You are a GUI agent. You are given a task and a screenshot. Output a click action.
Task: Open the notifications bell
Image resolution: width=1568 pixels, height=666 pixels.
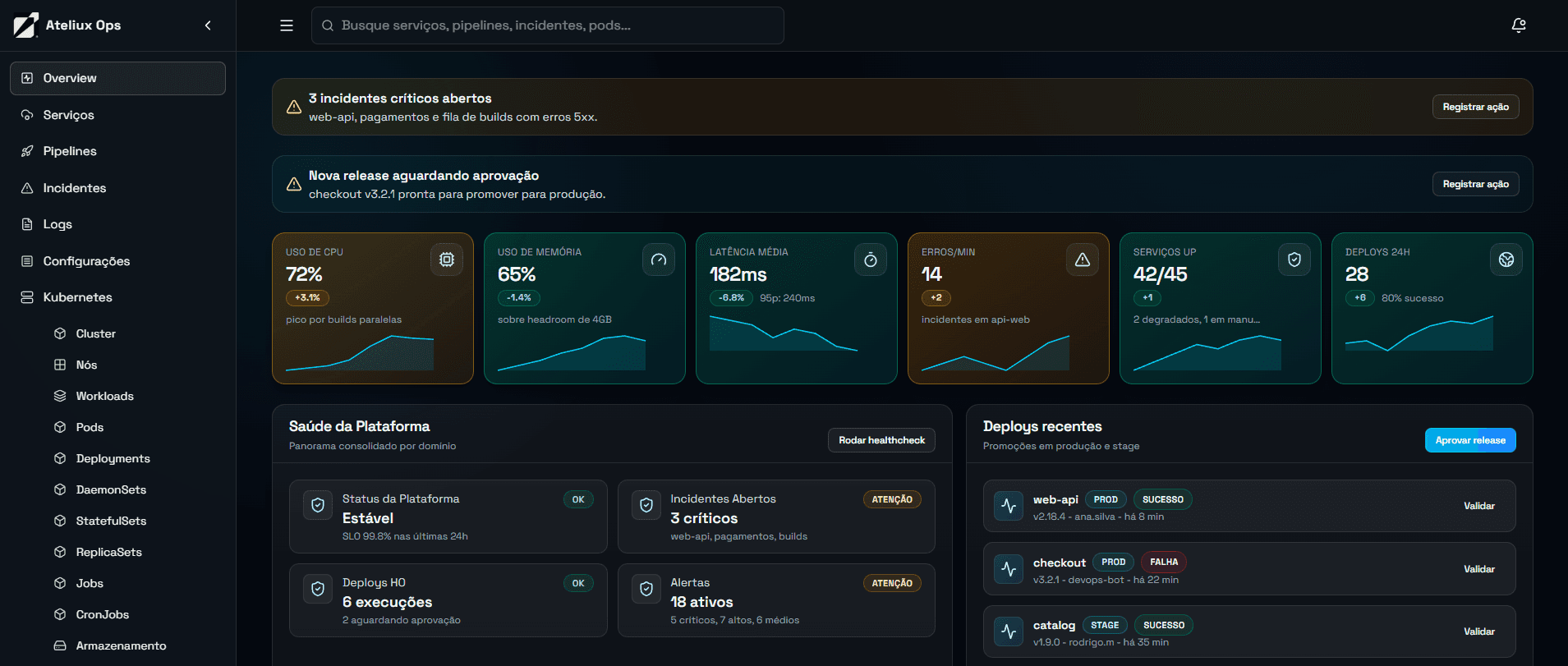coord(1519,25)
